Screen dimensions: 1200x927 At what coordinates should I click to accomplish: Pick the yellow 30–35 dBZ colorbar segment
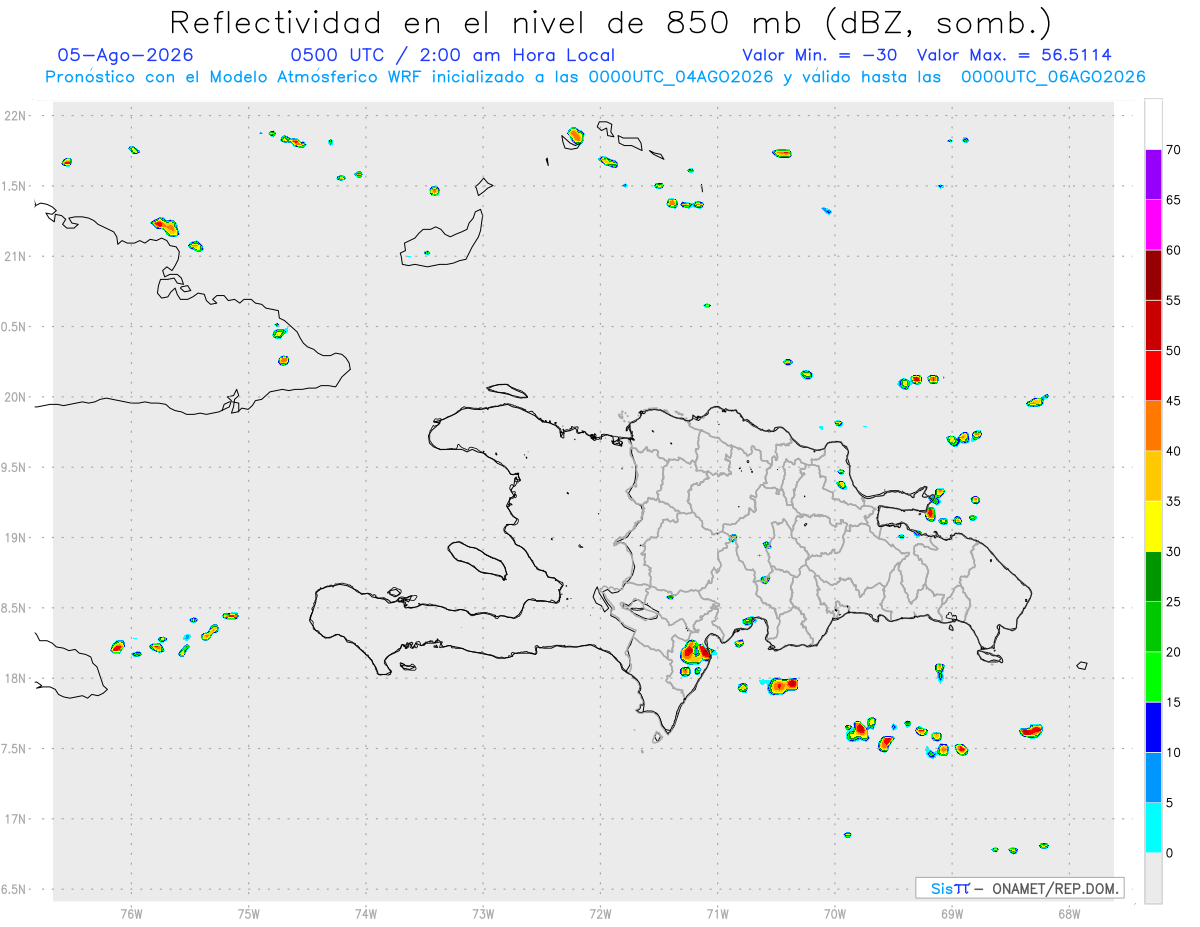[x=1153, y=526]
